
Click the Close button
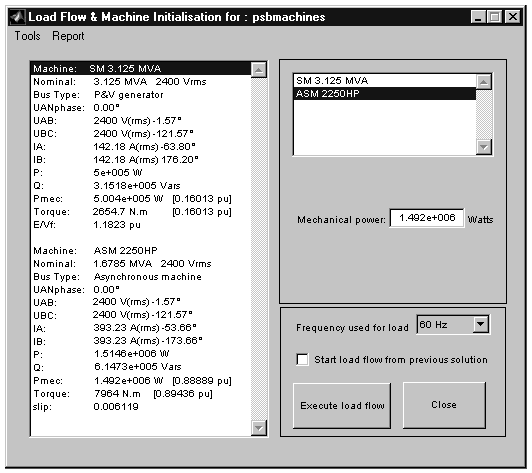pyautogui.click(x=444, y=405)
